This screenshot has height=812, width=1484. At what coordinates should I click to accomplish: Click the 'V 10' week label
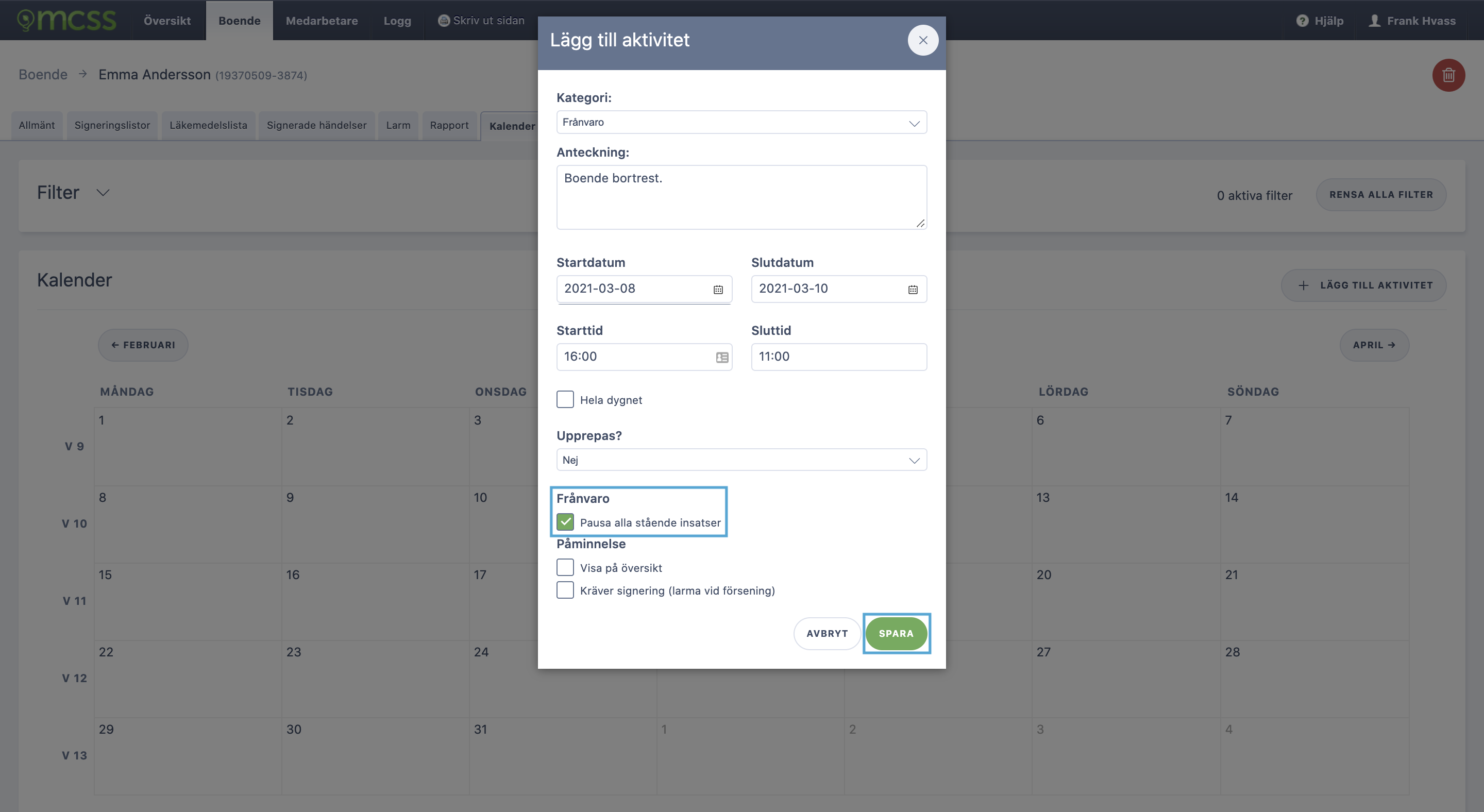tap(74, 523)
